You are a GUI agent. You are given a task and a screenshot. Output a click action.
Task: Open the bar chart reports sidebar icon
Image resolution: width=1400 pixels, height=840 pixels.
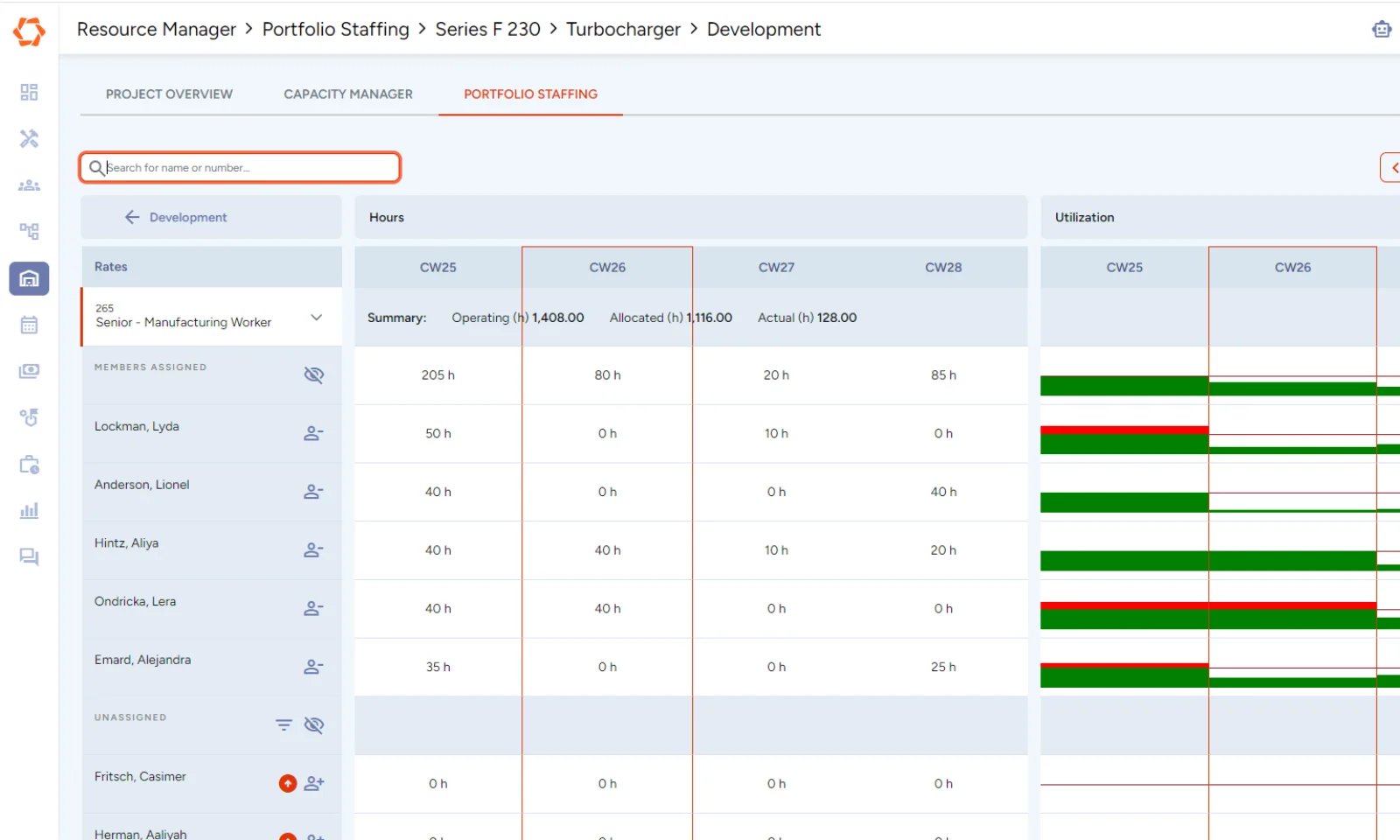[x=29, y=511]
